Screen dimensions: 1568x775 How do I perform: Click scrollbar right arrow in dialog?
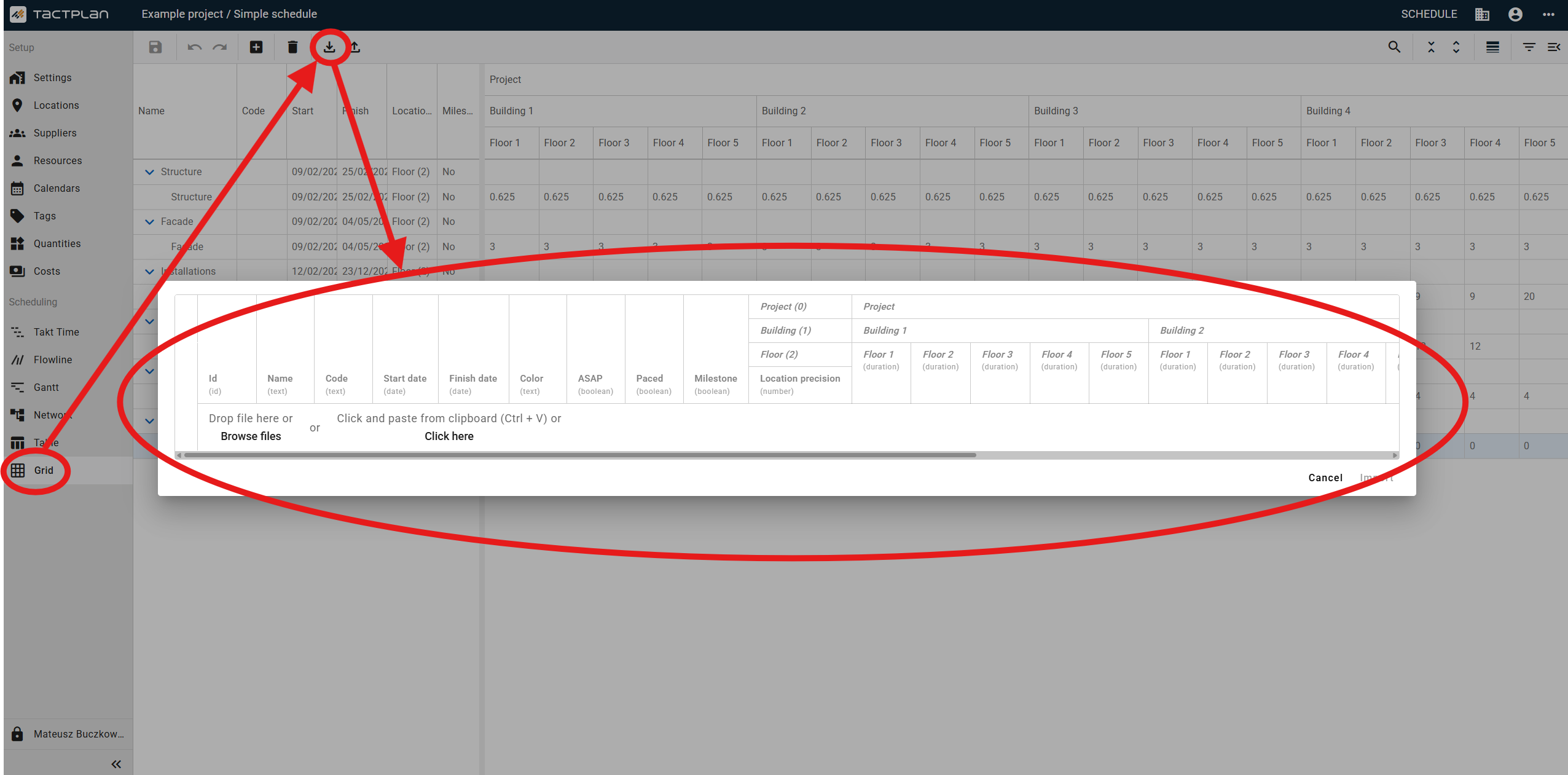[x=1395, y=455]
